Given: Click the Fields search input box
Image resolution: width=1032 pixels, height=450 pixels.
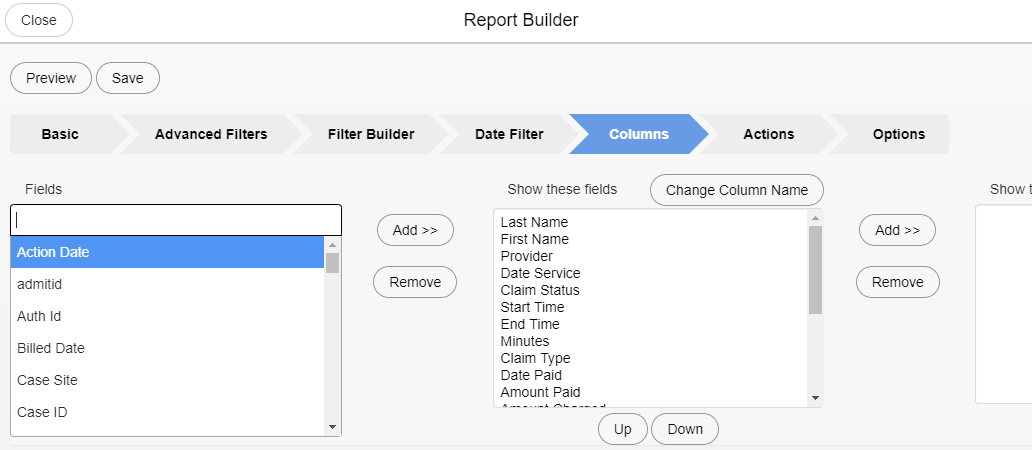Looking at the screenshot, I should coord(176,220).
